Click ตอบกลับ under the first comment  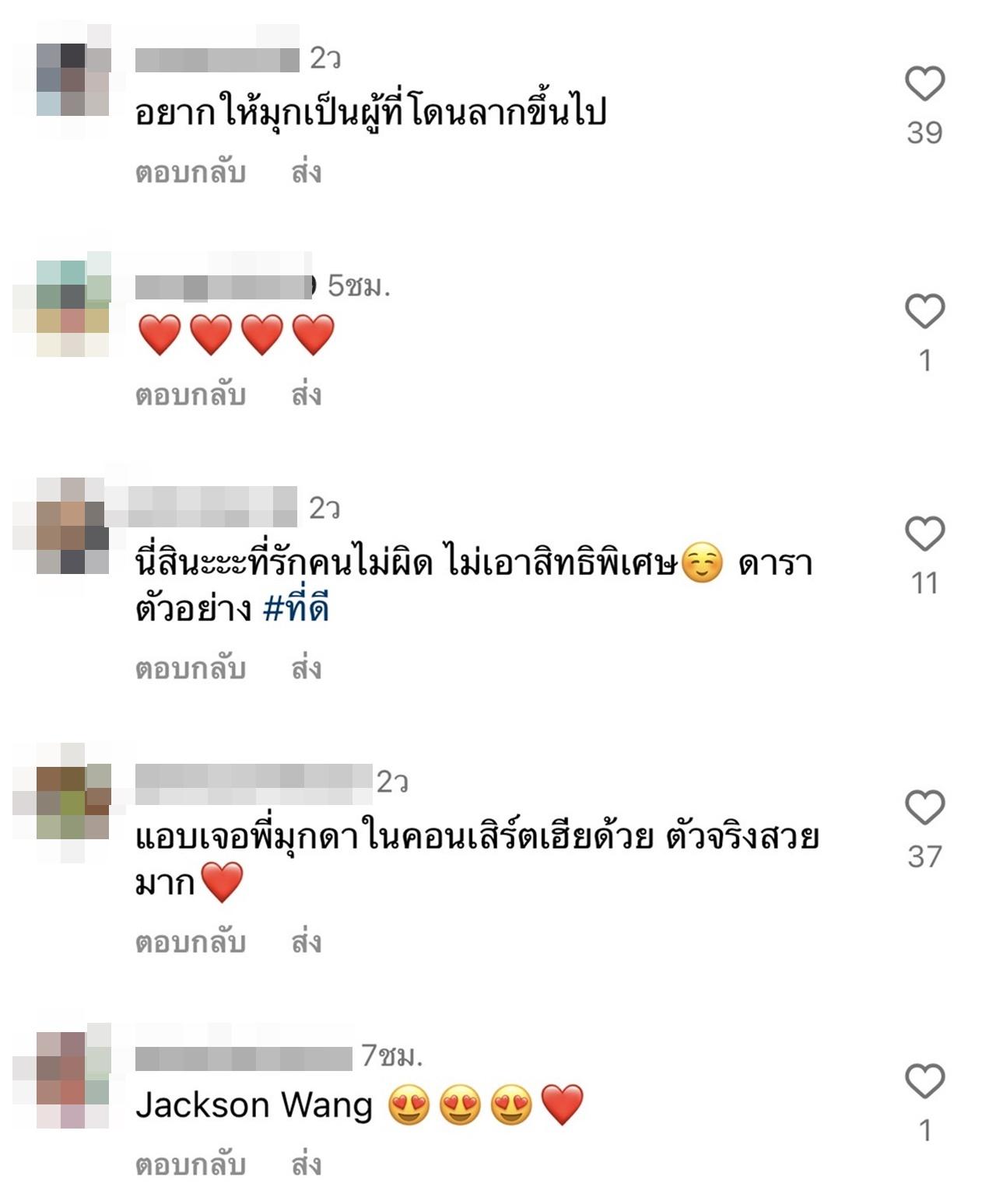tap(191, 172)
